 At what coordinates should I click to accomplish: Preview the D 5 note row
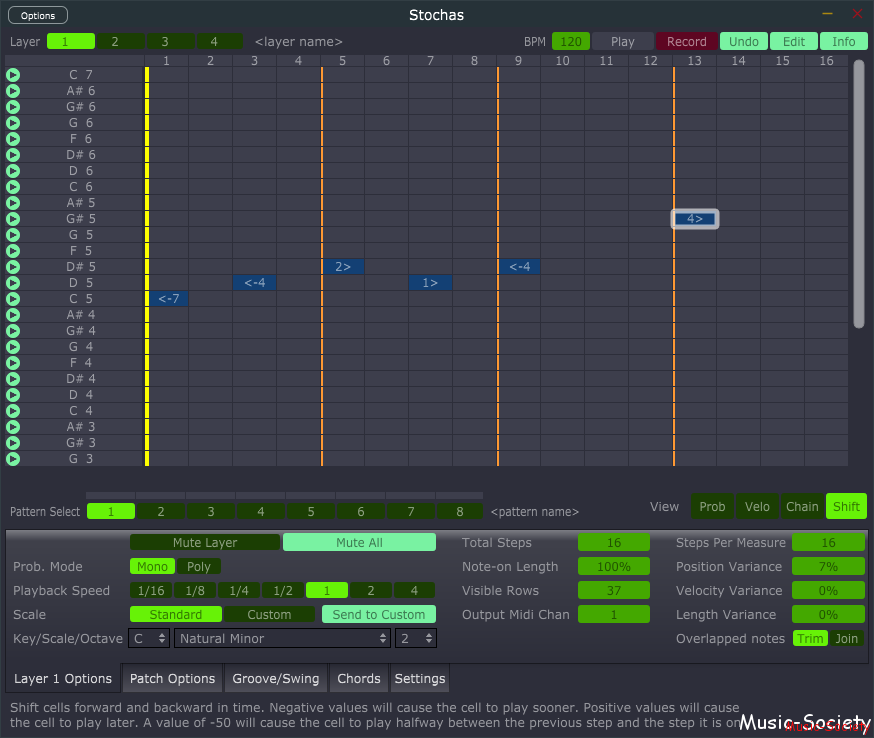(13, 283)
